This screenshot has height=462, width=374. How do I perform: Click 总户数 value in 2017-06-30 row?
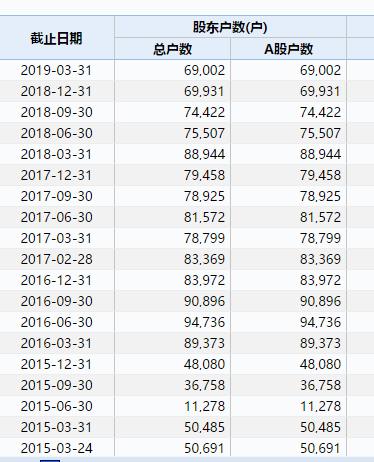coord(204,217)
